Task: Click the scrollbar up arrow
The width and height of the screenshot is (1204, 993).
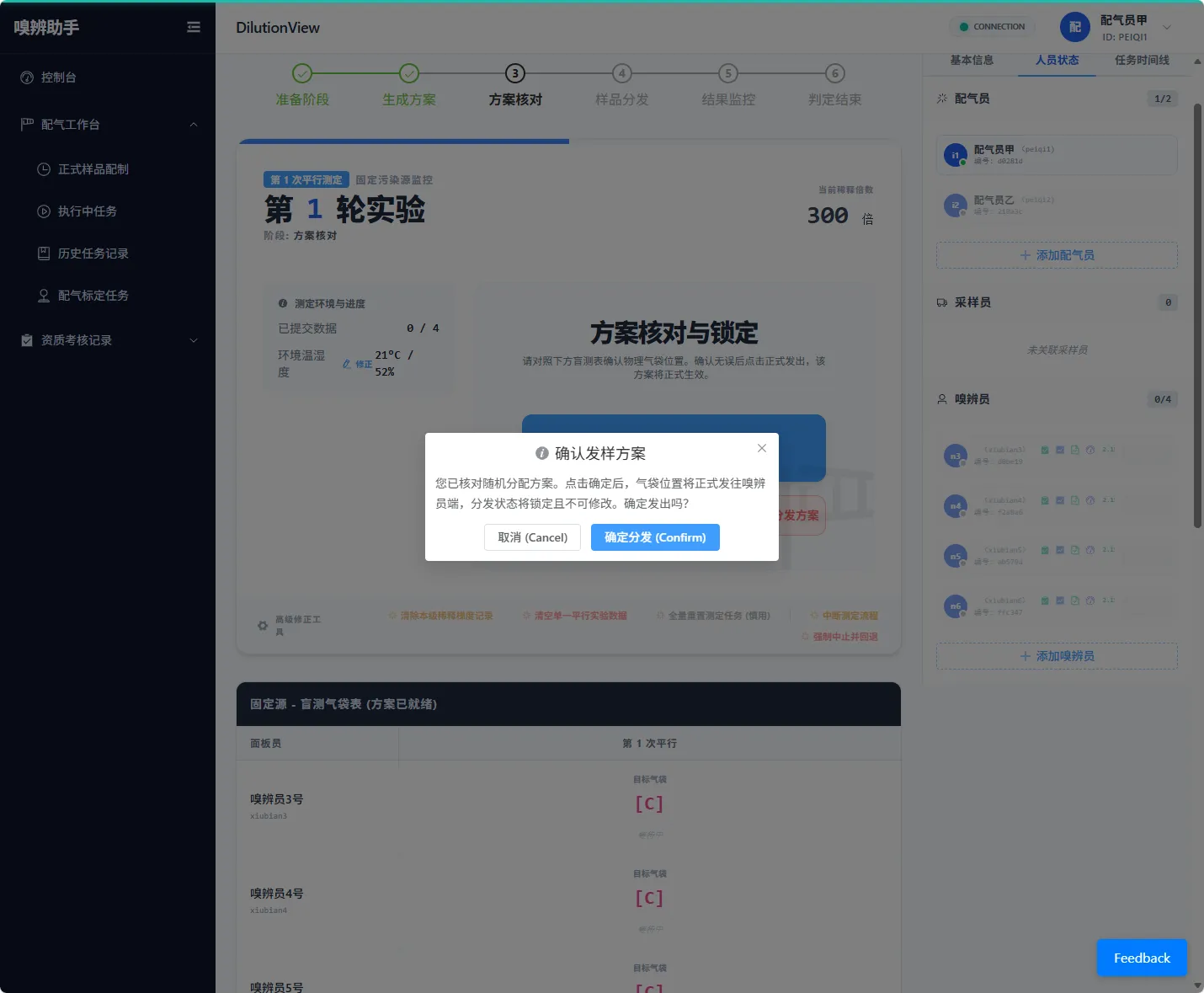Action: click(x=1197, y=61)
